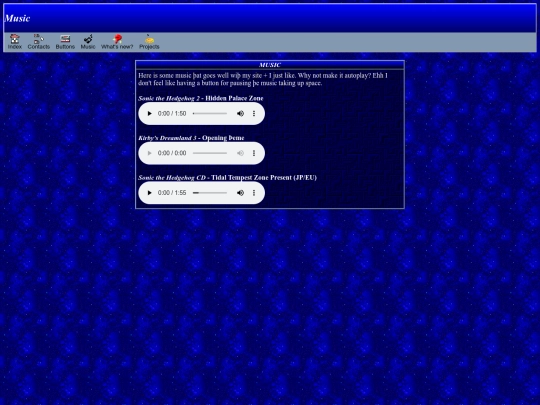Image resolution: width=540 pixels, height=405 pixels.
Task: Click the 0:00 / 0:00 time display
Action: pos(172,153)
